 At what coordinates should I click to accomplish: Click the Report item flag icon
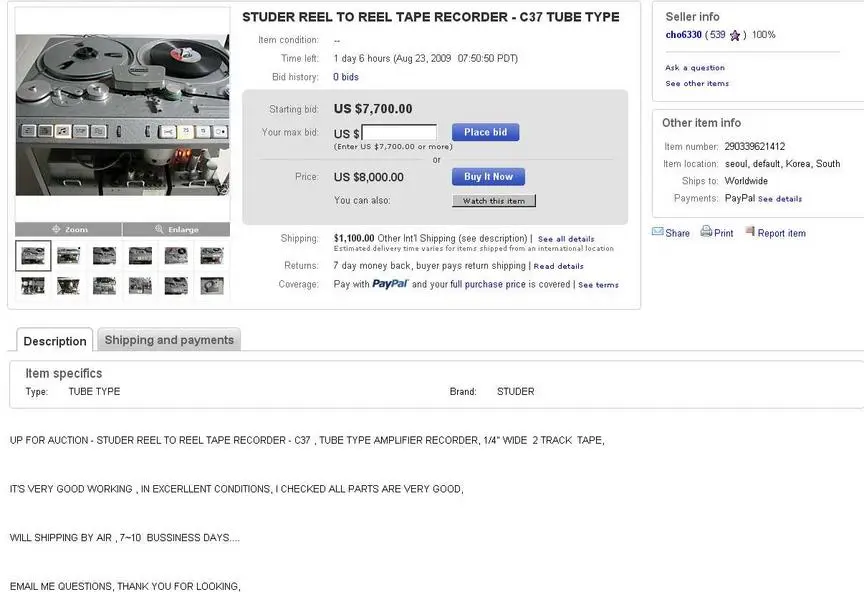point(750,232)
